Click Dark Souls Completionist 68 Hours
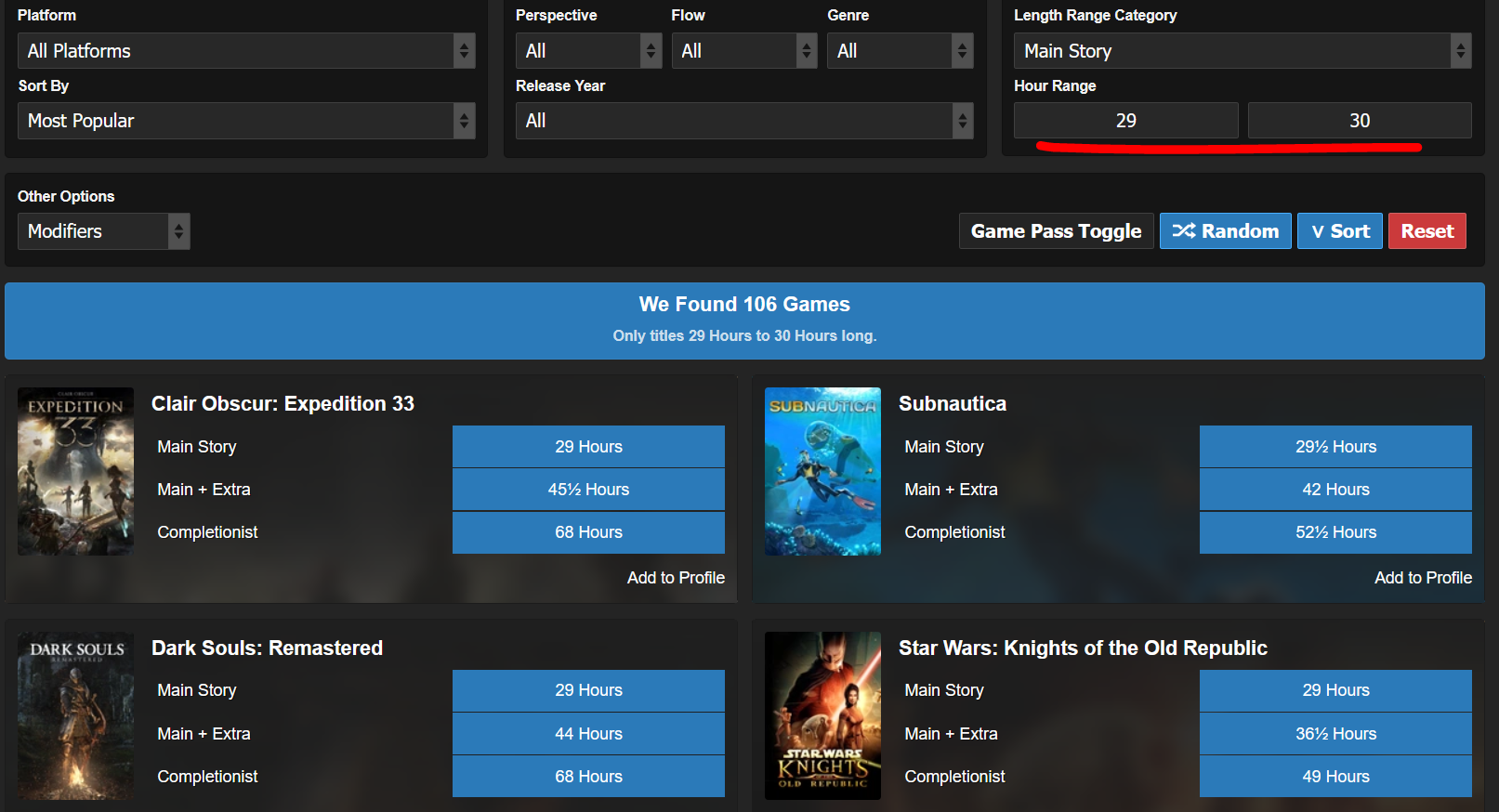 [x=588, y=777]
